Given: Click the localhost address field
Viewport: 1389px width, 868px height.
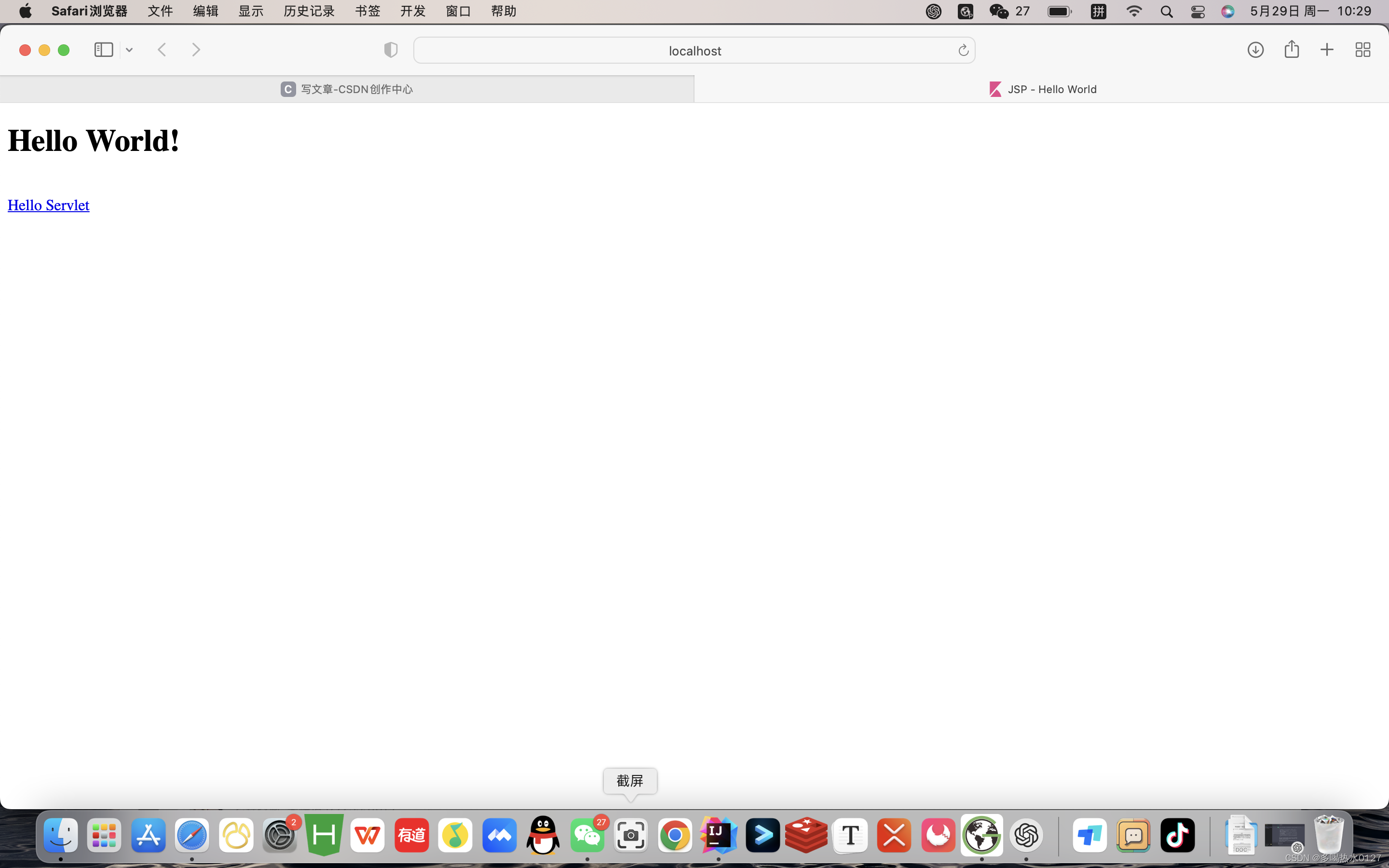Looking at the screenshot, I should tap(694, 51).
